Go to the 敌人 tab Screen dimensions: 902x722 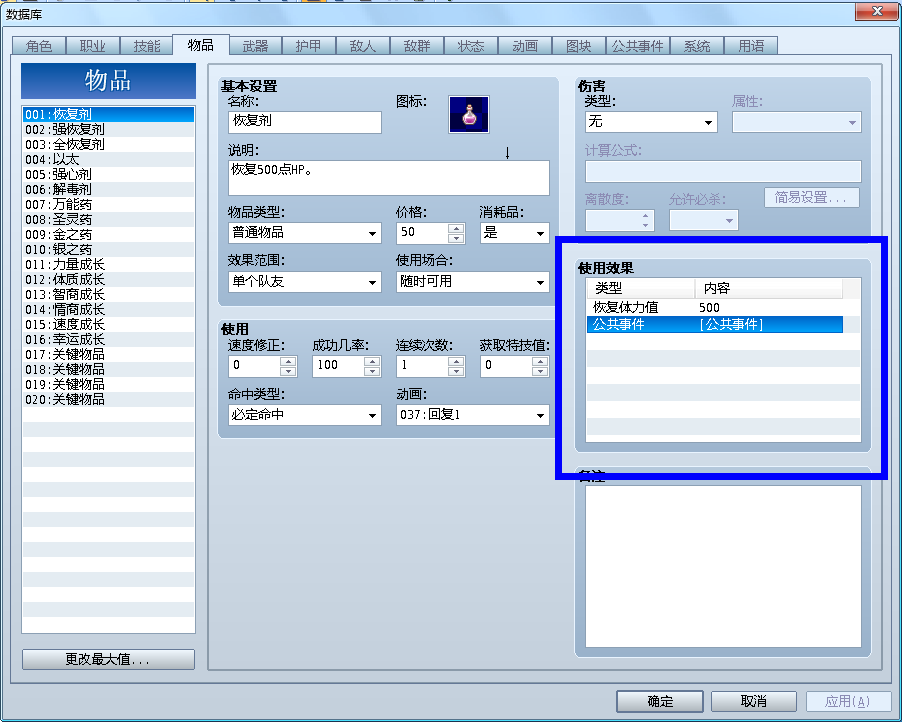(x=362, y=46)
